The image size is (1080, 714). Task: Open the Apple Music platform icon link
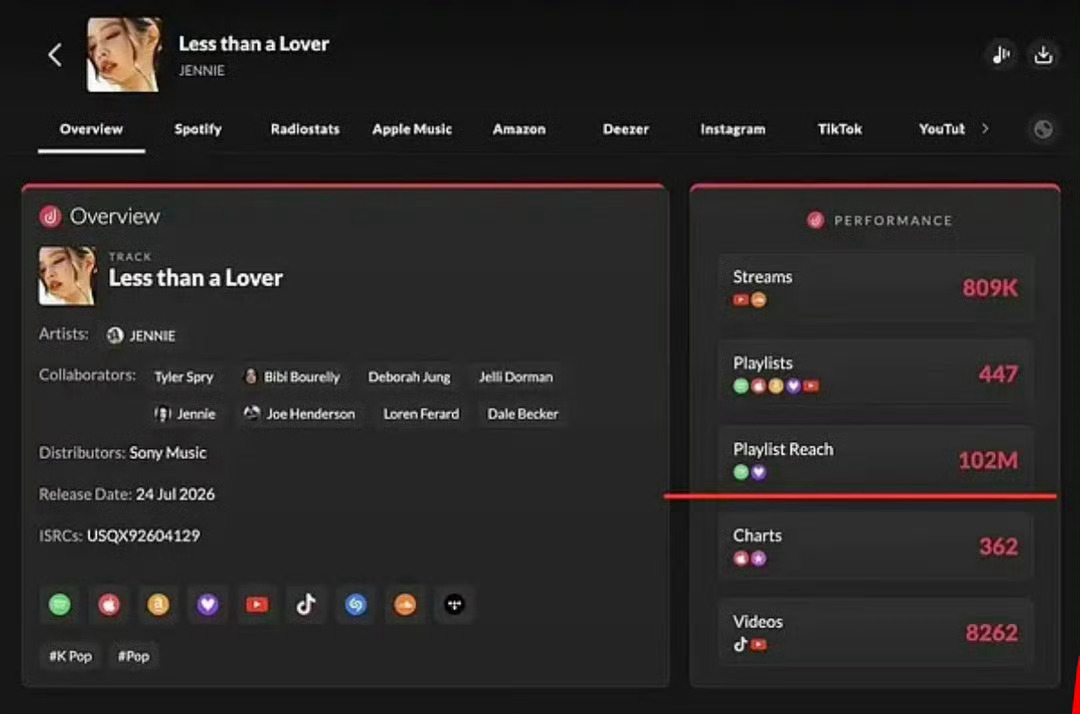click(x=109, y=605)
